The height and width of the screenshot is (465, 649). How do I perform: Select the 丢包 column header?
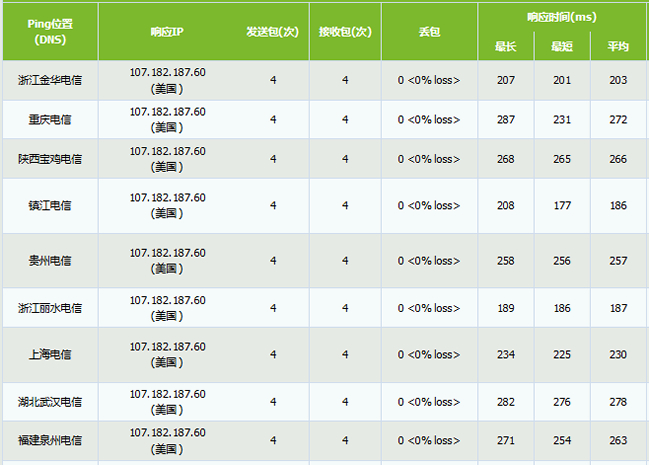(x=428, y=31)
